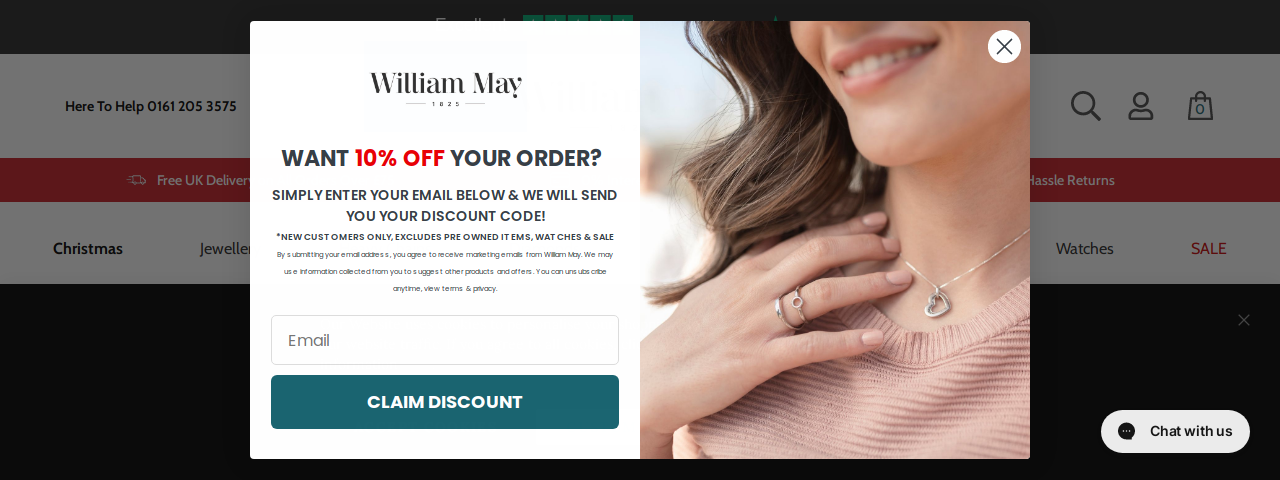Open the shopping bag icon
The height and width of the screenshot is (480, 1280).
tap(1200, 105)
